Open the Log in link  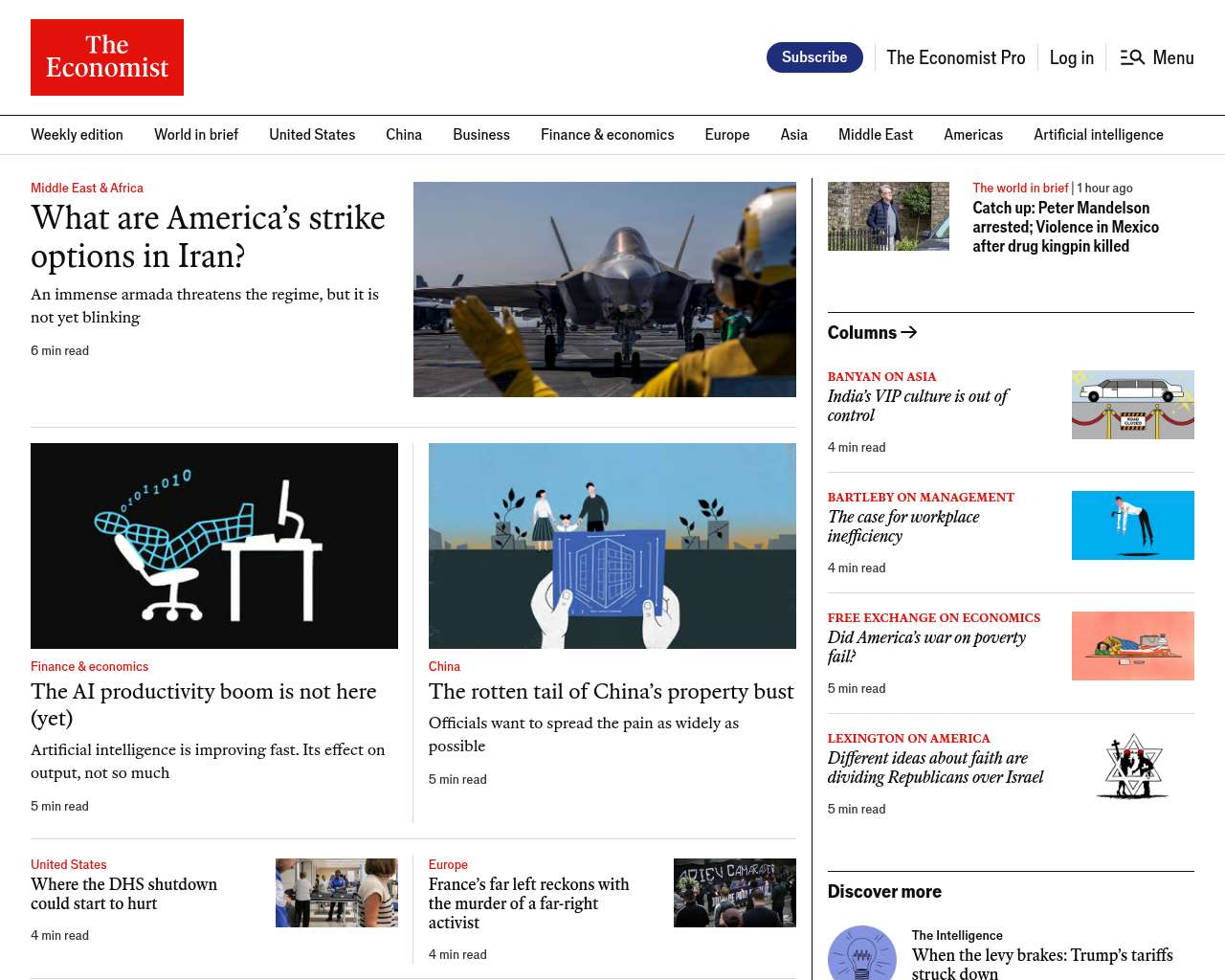[x=1071, y=57]
